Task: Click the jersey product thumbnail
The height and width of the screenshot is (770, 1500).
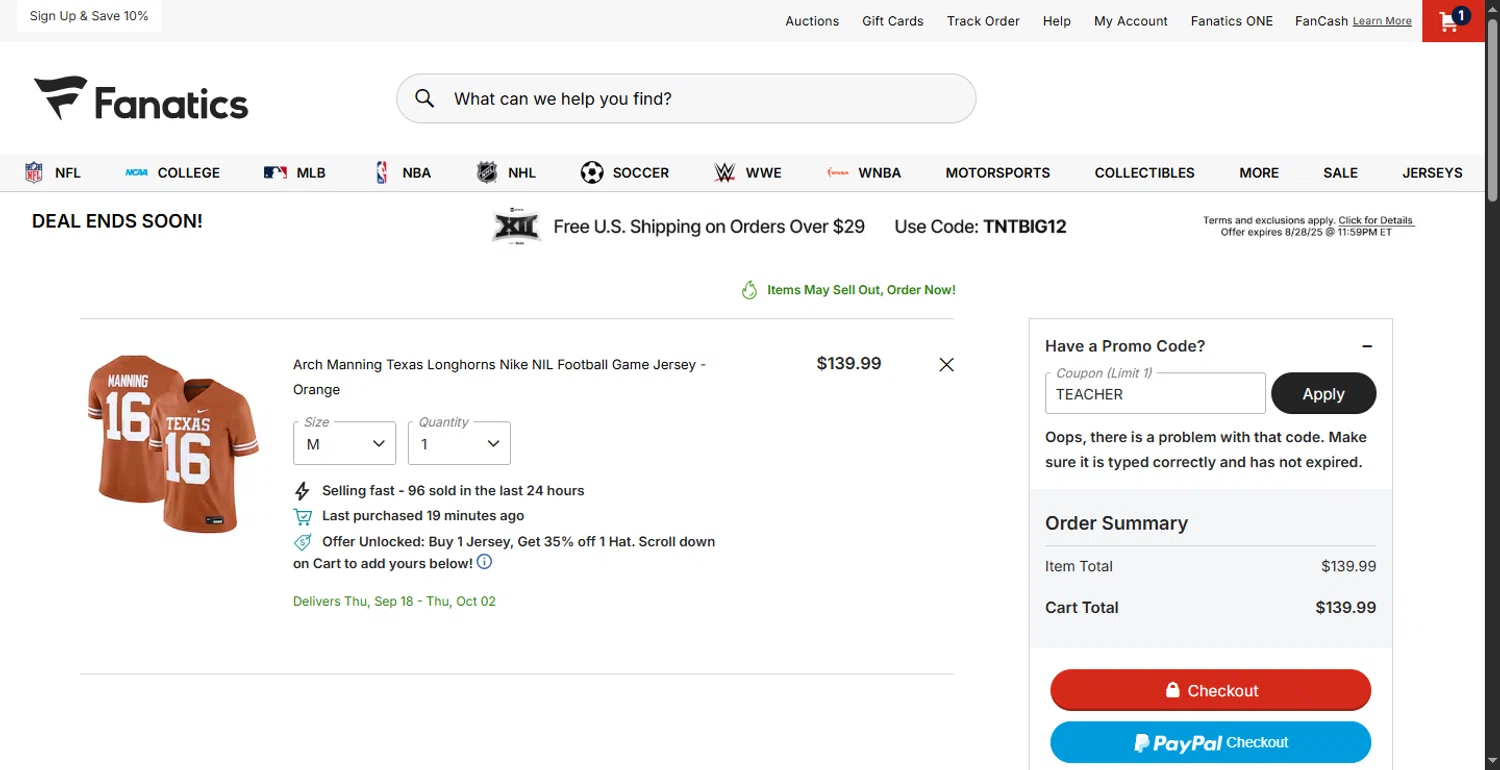Action: [x=173, y=443]
